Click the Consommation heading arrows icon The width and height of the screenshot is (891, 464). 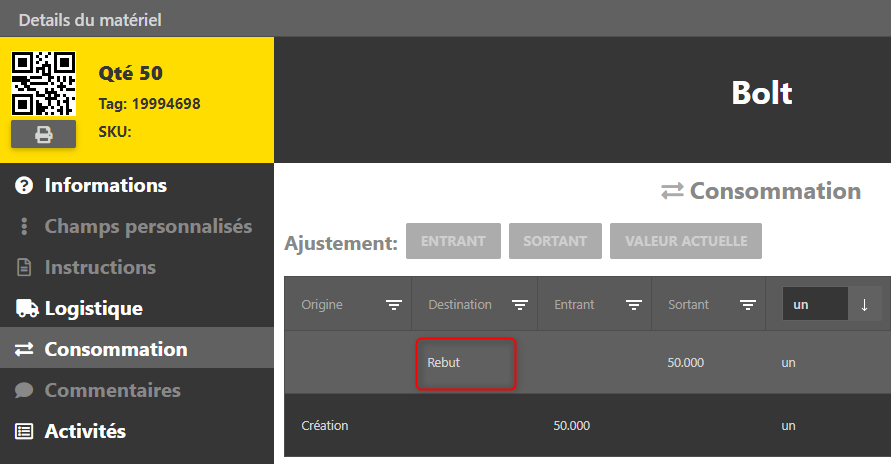point(672,191)
